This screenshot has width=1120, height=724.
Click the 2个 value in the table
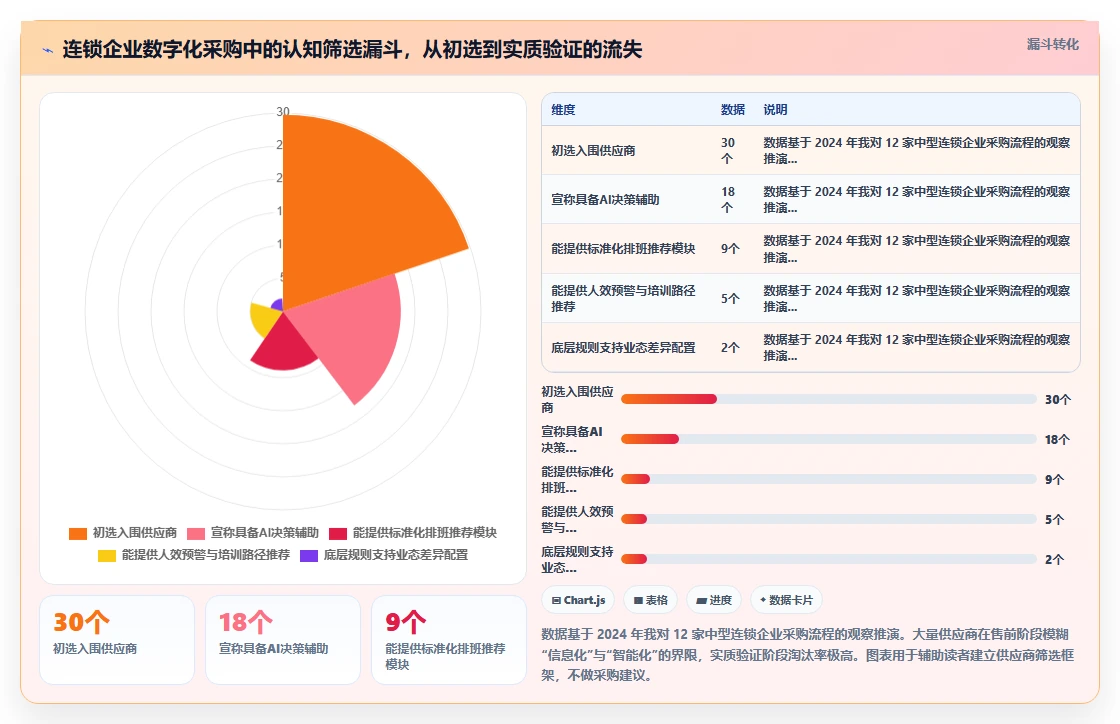pos(730,348)
